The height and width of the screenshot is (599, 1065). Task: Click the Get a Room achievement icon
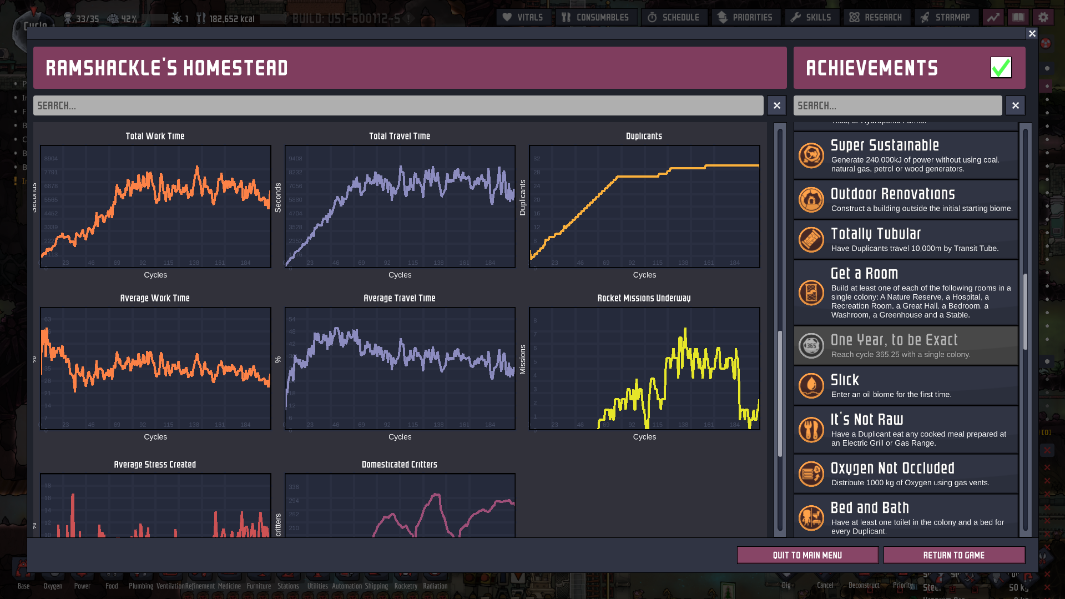[x=810, y=292]
